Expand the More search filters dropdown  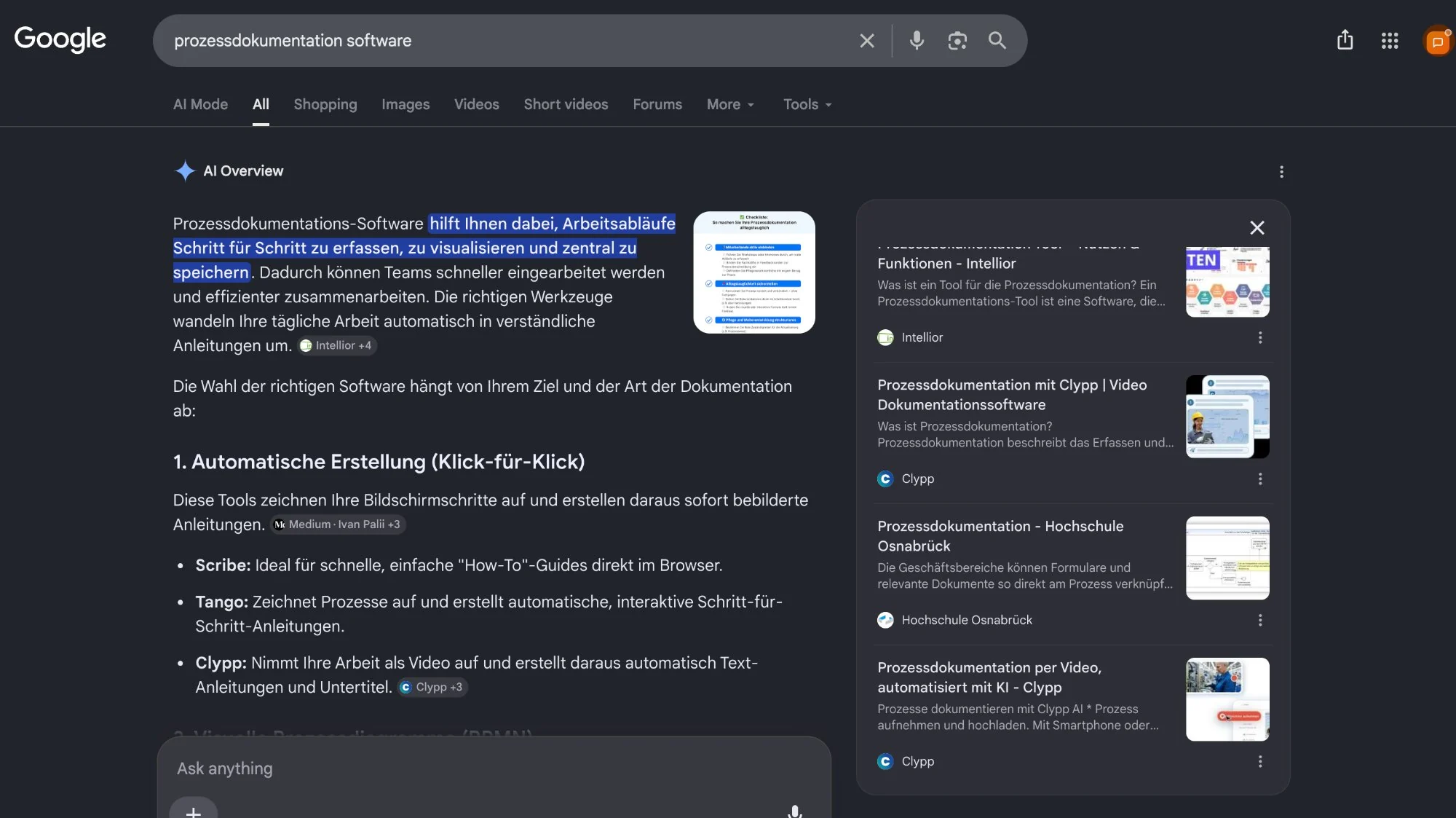tap(730, 104)
